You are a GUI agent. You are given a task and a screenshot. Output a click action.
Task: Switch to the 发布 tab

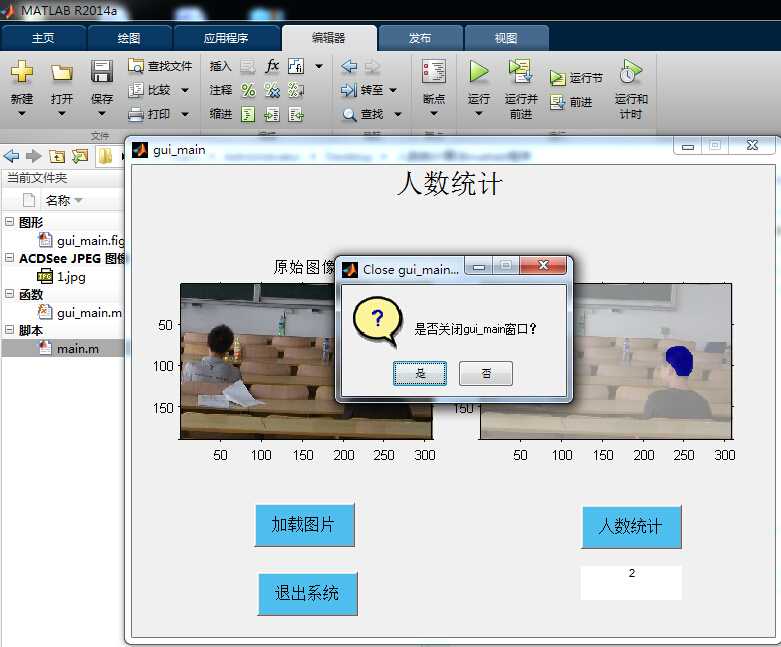point(420,38)
